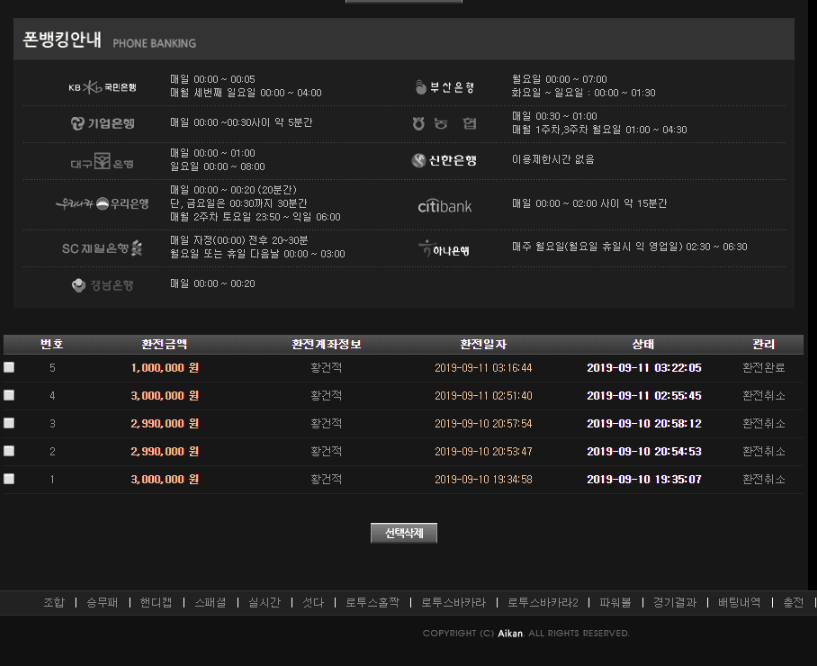Open the 실시간 footer menu
Screen dimensions: 817x666
[x=264, y=602]
